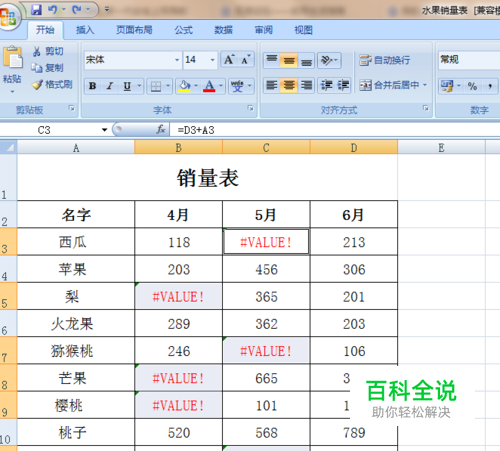Activate the Format Painter 格式刷

[52, 84]
